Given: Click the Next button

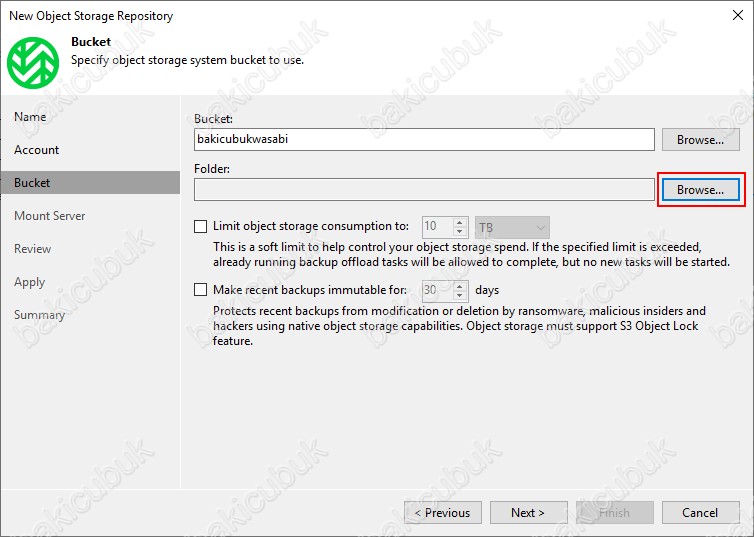Looking at the screenshot, I should click(528, 512).
